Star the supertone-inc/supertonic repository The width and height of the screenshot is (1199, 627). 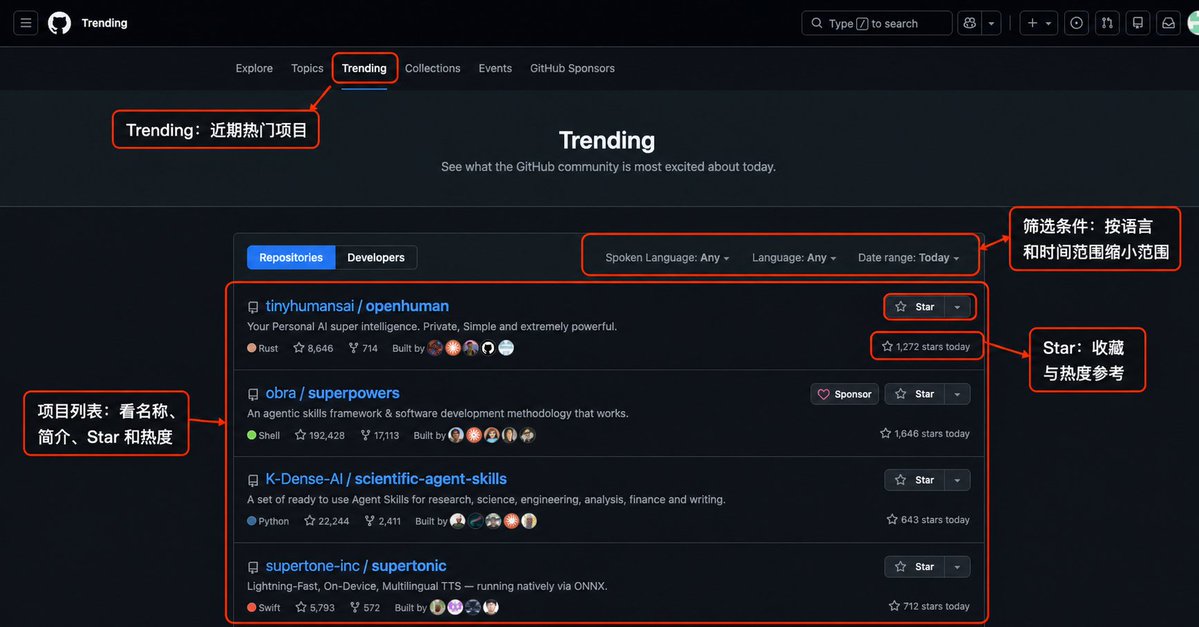[x=915, y=567]
